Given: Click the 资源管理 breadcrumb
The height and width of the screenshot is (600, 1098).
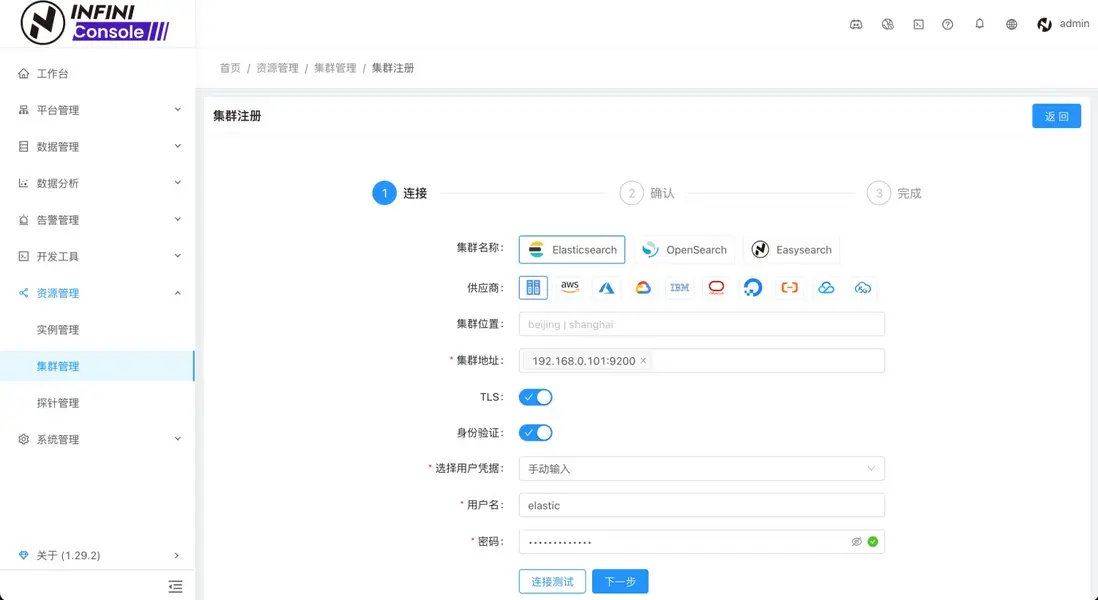Looking at the screenshot, I should pos(277,68).
